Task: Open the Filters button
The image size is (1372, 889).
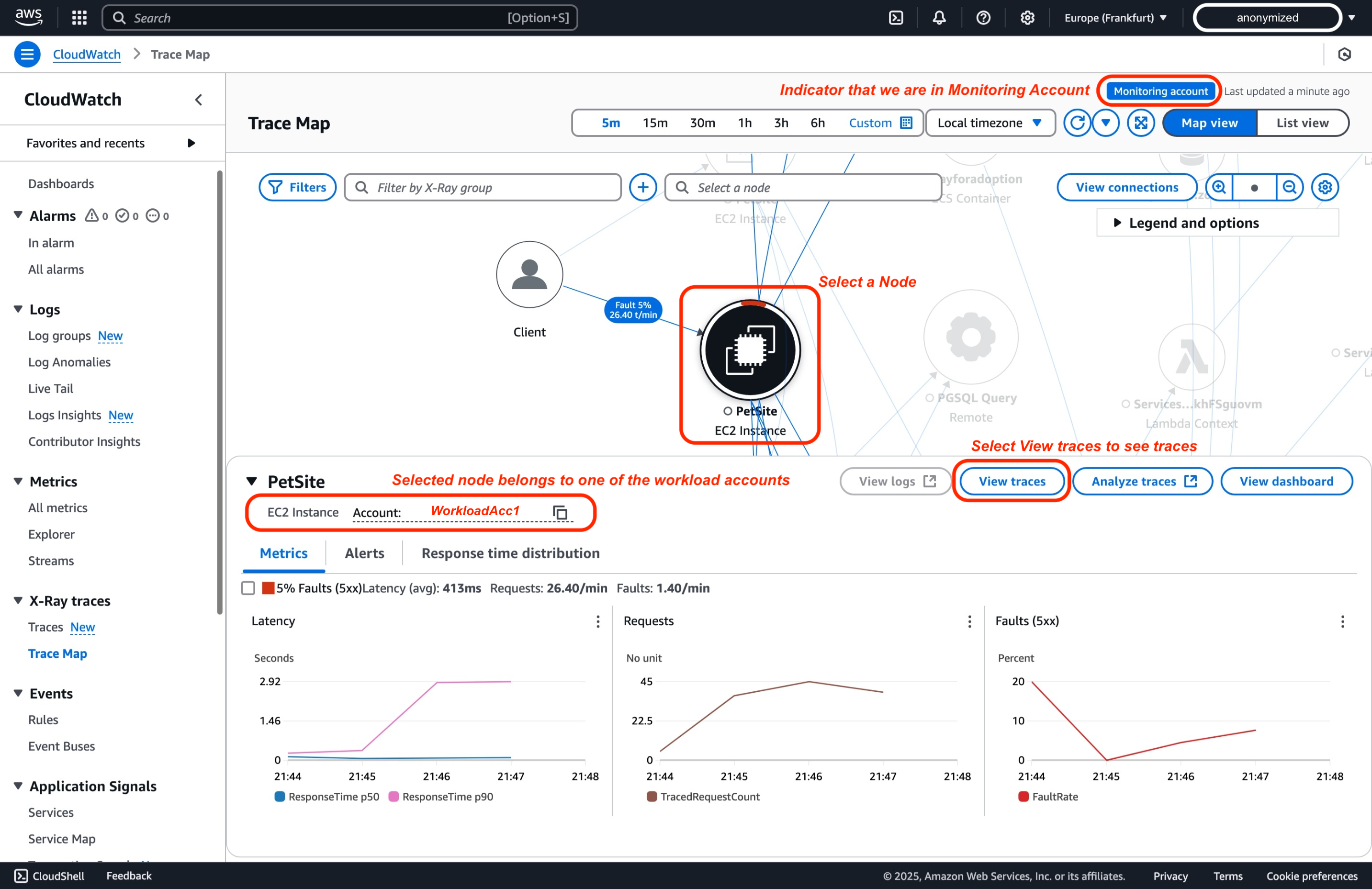Action: click(297, 187)
